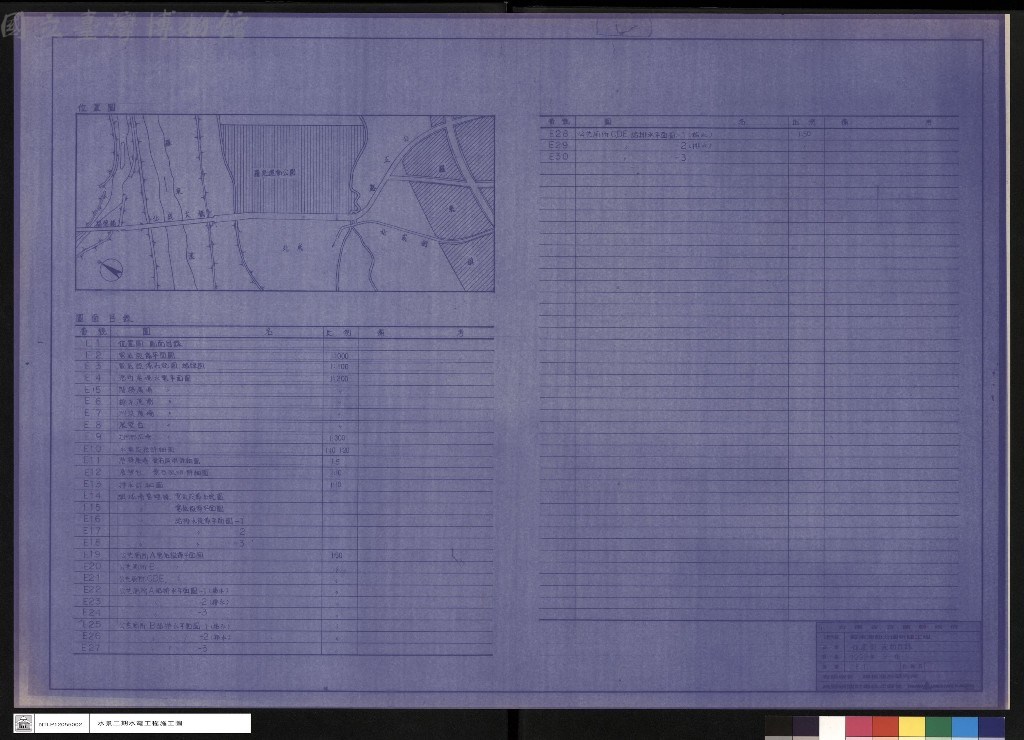Select the yellow color calibration swatch
The image size is (1024, 740).
click(x=912, y=728)
